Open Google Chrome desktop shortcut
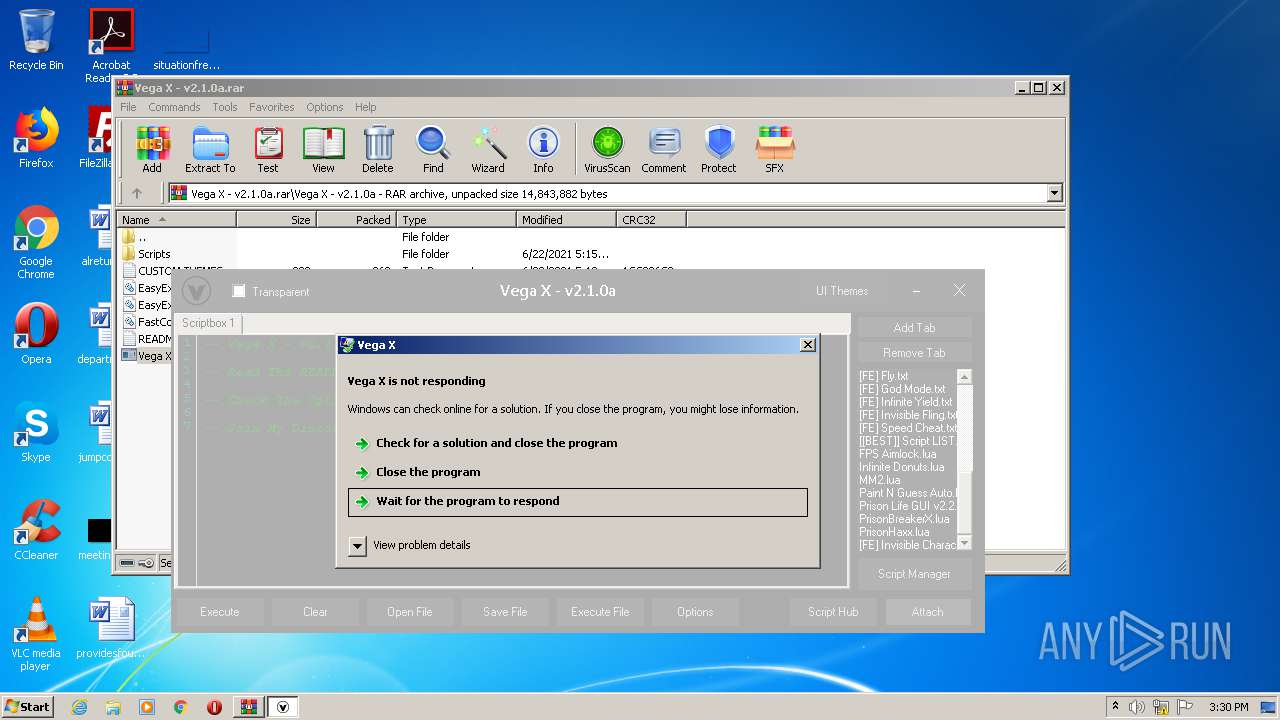Viewport: 1280px width, 720px height. click(x=36, y=243)
